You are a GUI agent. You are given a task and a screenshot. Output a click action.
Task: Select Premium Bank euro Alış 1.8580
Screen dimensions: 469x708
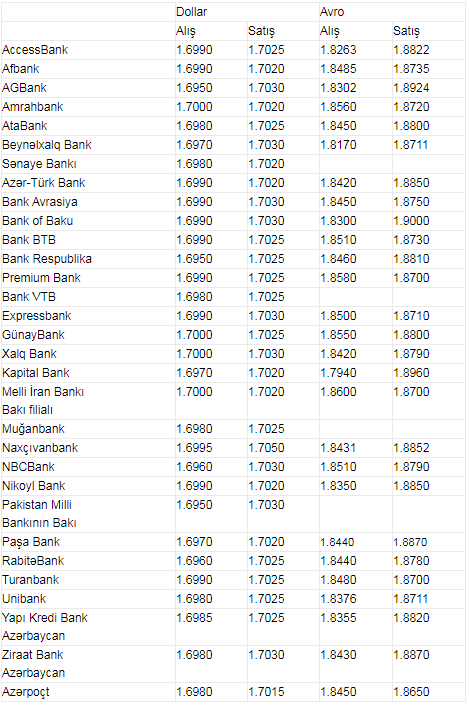(338, 278)
